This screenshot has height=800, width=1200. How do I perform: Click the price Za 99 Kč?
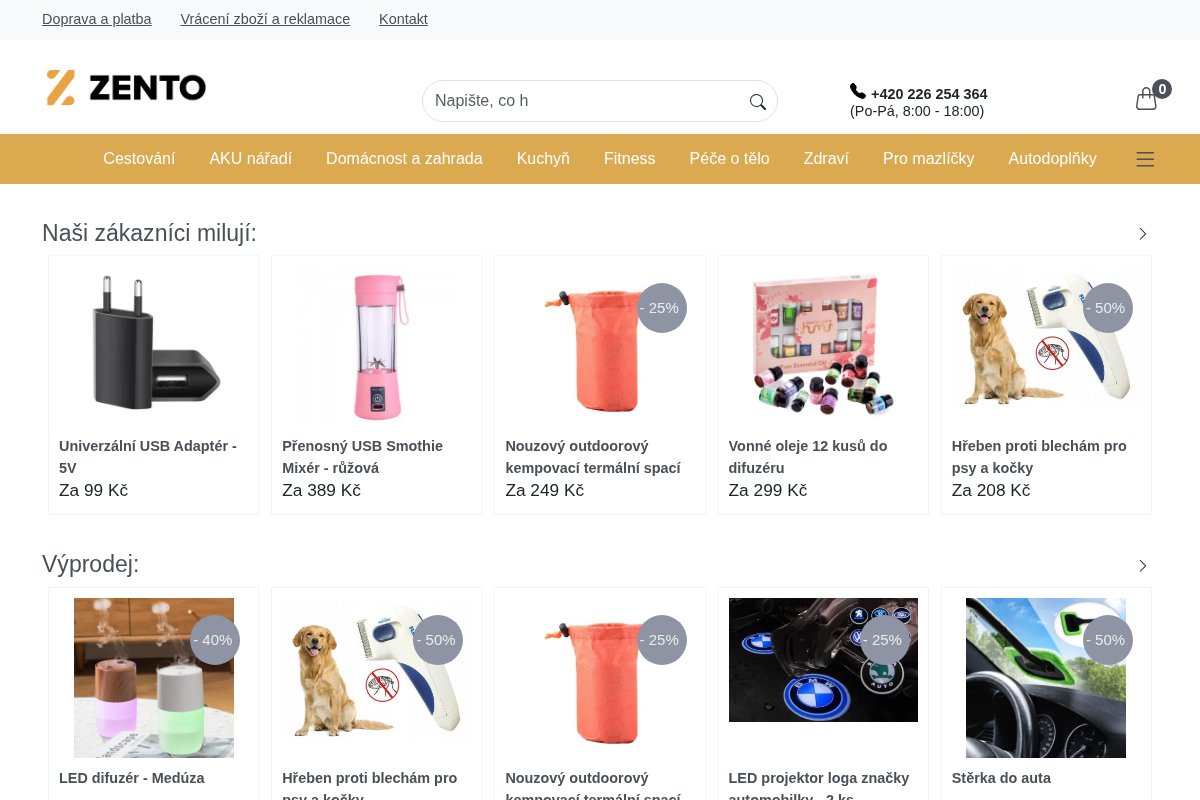point(93,491)
